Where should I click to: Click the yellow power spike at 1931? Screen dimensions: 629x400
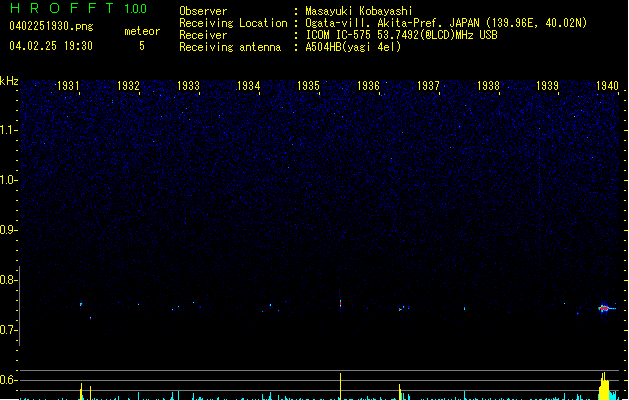click(81, 391)
